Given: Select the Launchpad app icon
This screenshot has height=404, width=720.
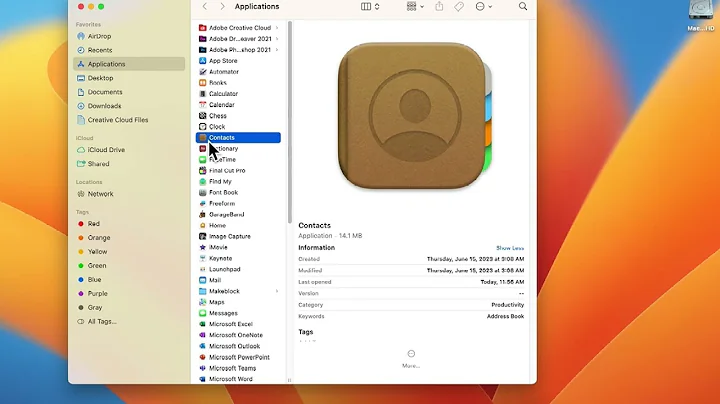Looking at the screenshot, I should pos(202,269).
